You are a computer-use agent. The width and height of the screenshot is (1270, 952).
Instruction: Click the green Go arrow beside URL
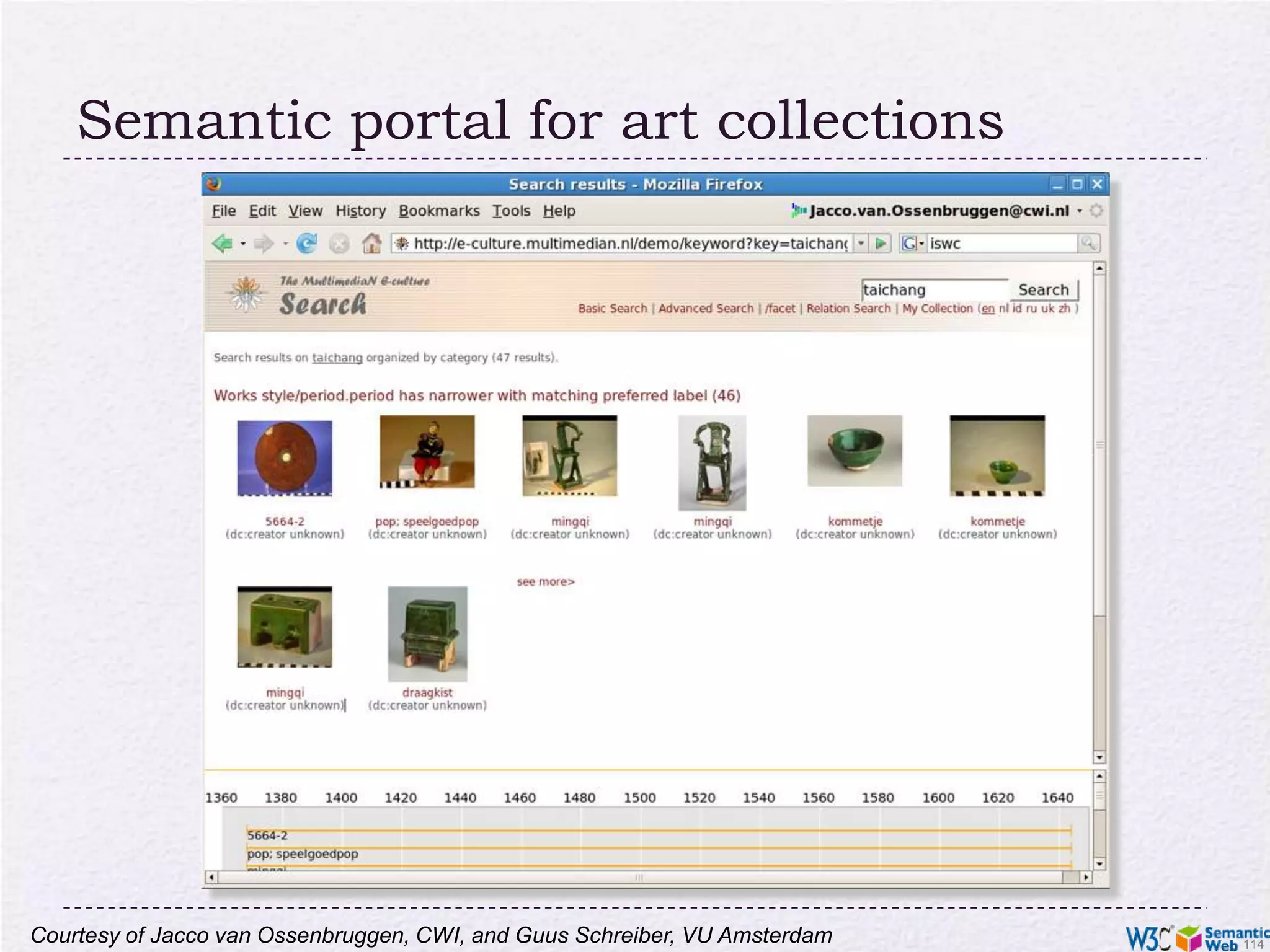pyautogui.click(x=881, y=244)
